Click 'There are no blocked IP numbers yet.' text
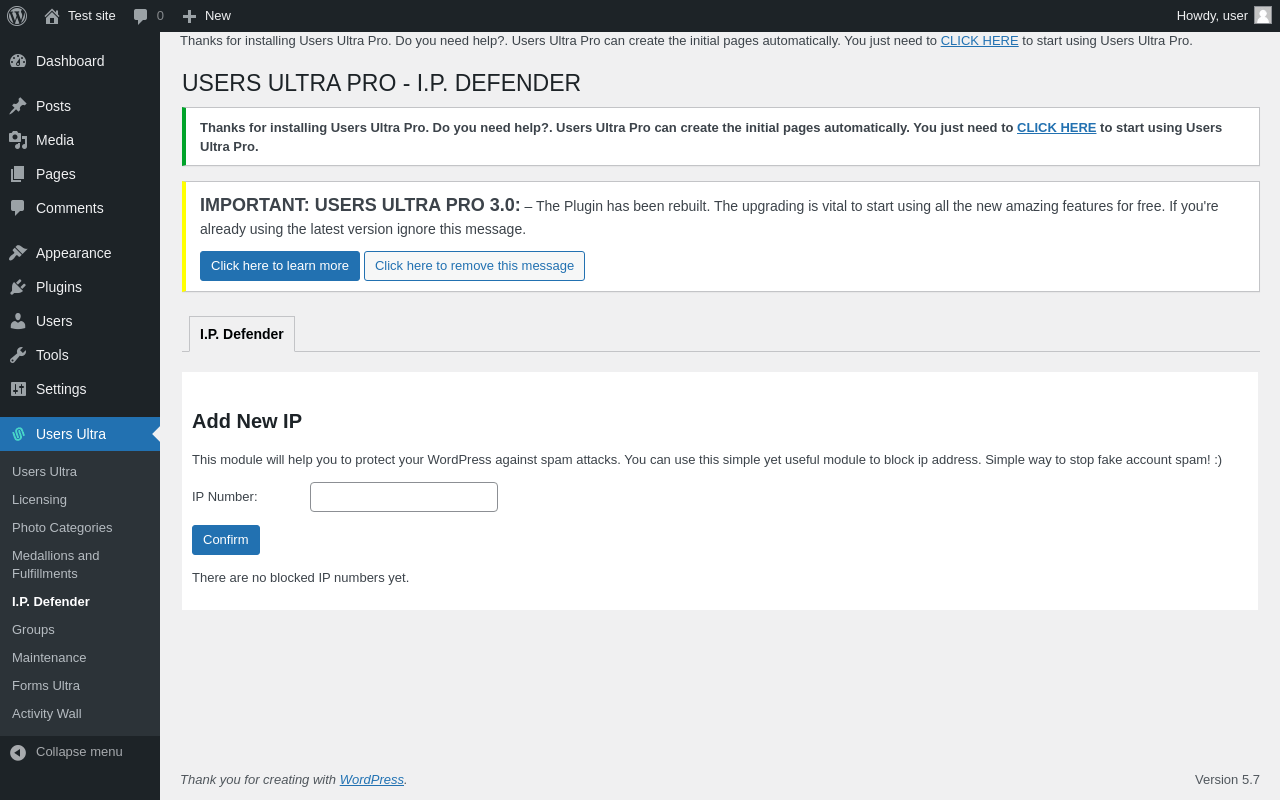1280x800 pixels. pos(300,578)
